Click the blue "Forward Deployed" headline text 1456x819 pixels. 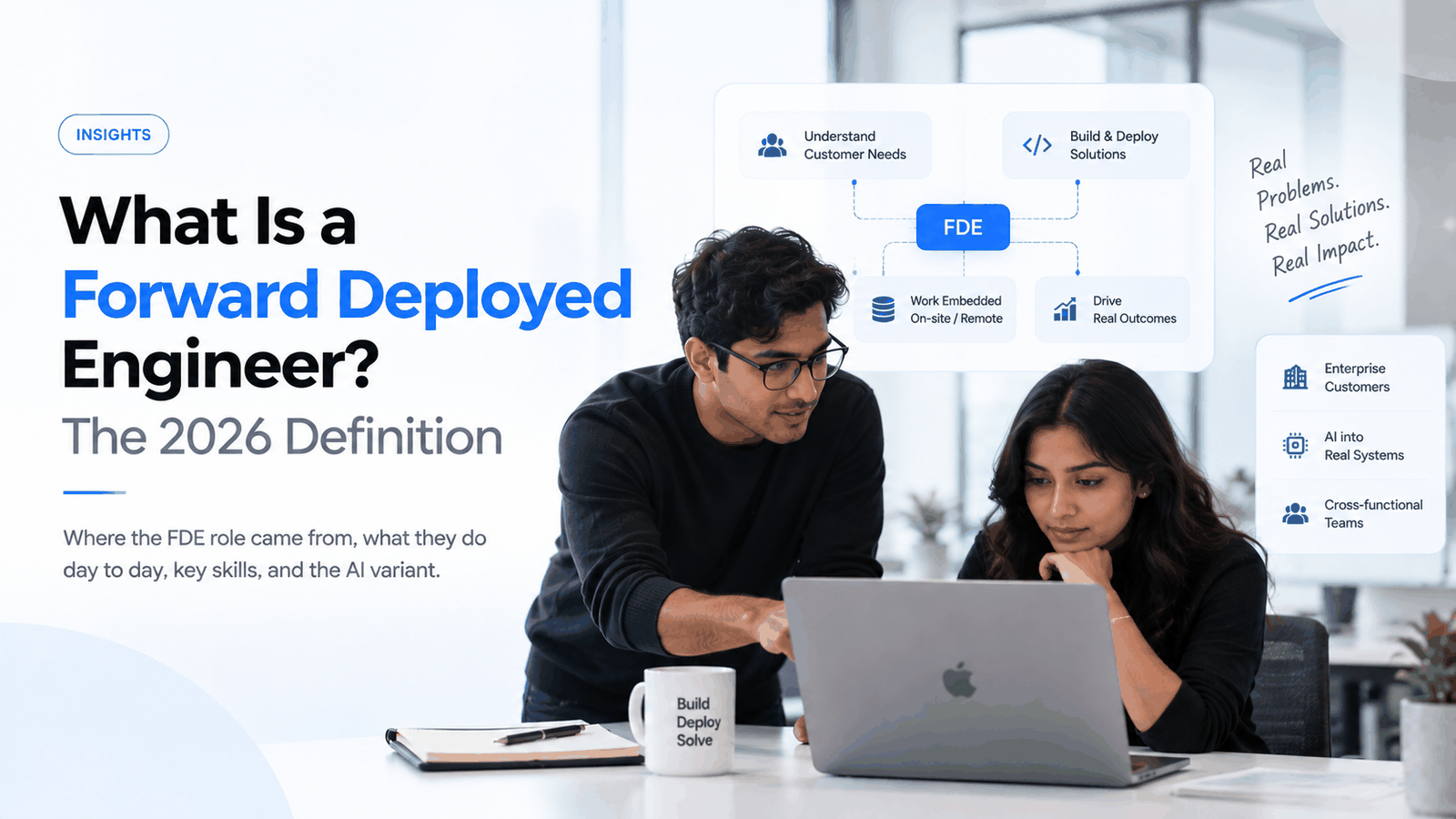(348, 298)
